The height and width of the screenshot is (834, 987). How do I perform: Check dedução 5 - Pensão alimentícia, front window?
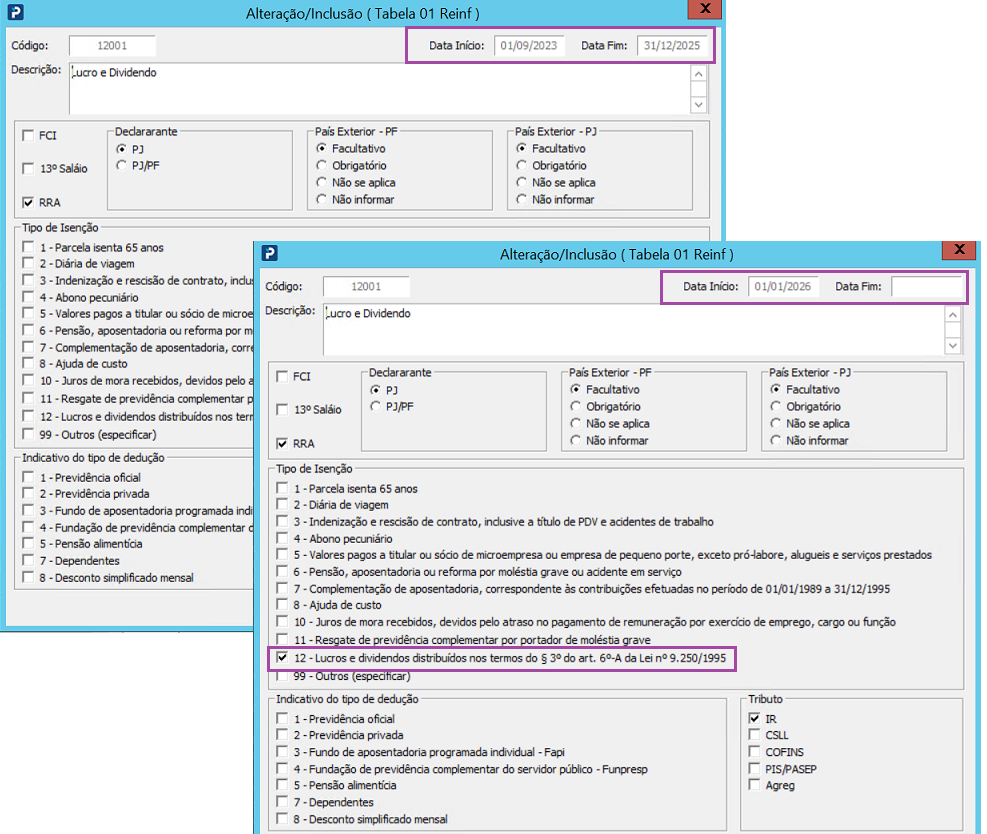(x=282, y=786)
